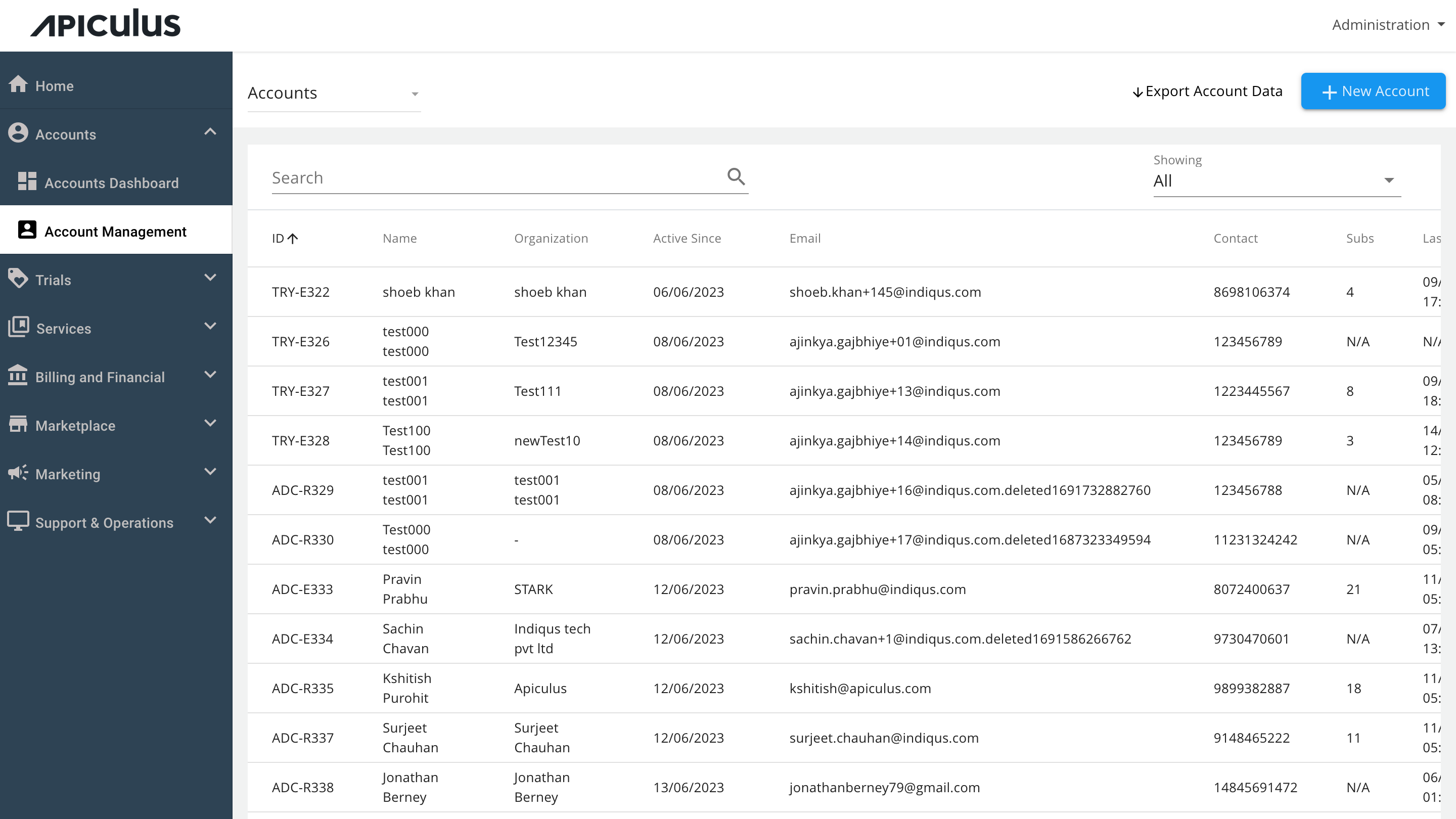Click the Trials tag icon
The width and height of the screenshot is (1456, 819).
tap(18, 279)
